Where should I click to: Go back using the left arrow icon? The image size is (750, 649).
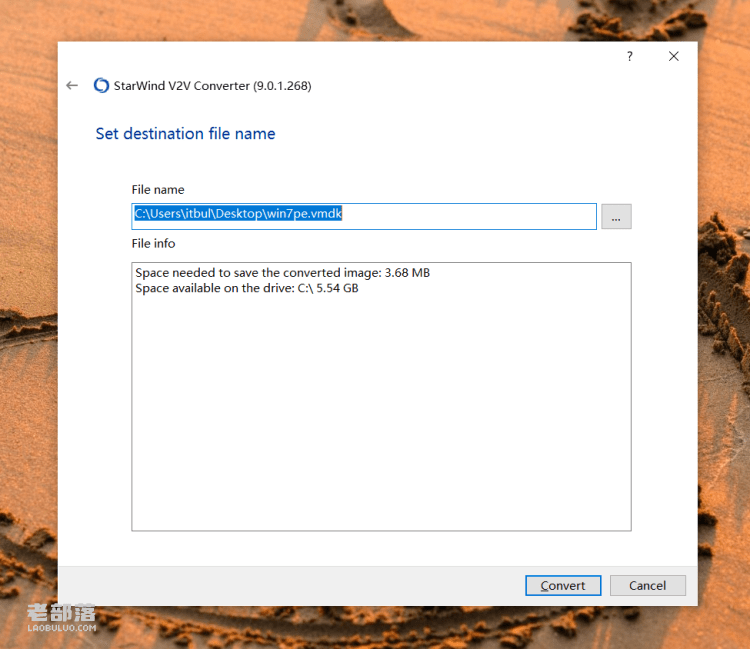(x=72, y=86)
